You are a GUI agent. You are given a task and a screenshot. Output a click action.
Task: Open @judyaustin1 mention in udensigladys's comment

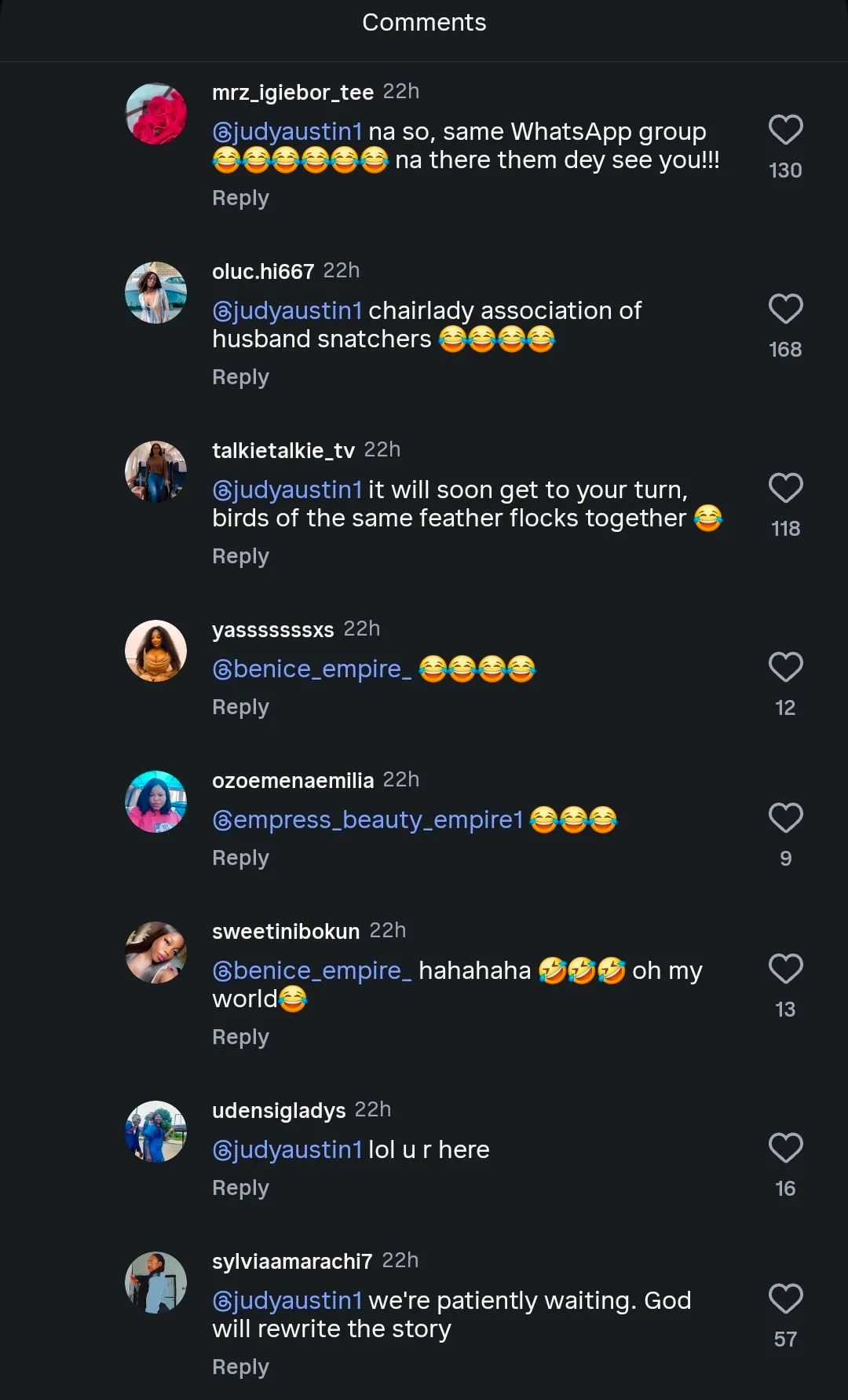(x=287, y=1149)
